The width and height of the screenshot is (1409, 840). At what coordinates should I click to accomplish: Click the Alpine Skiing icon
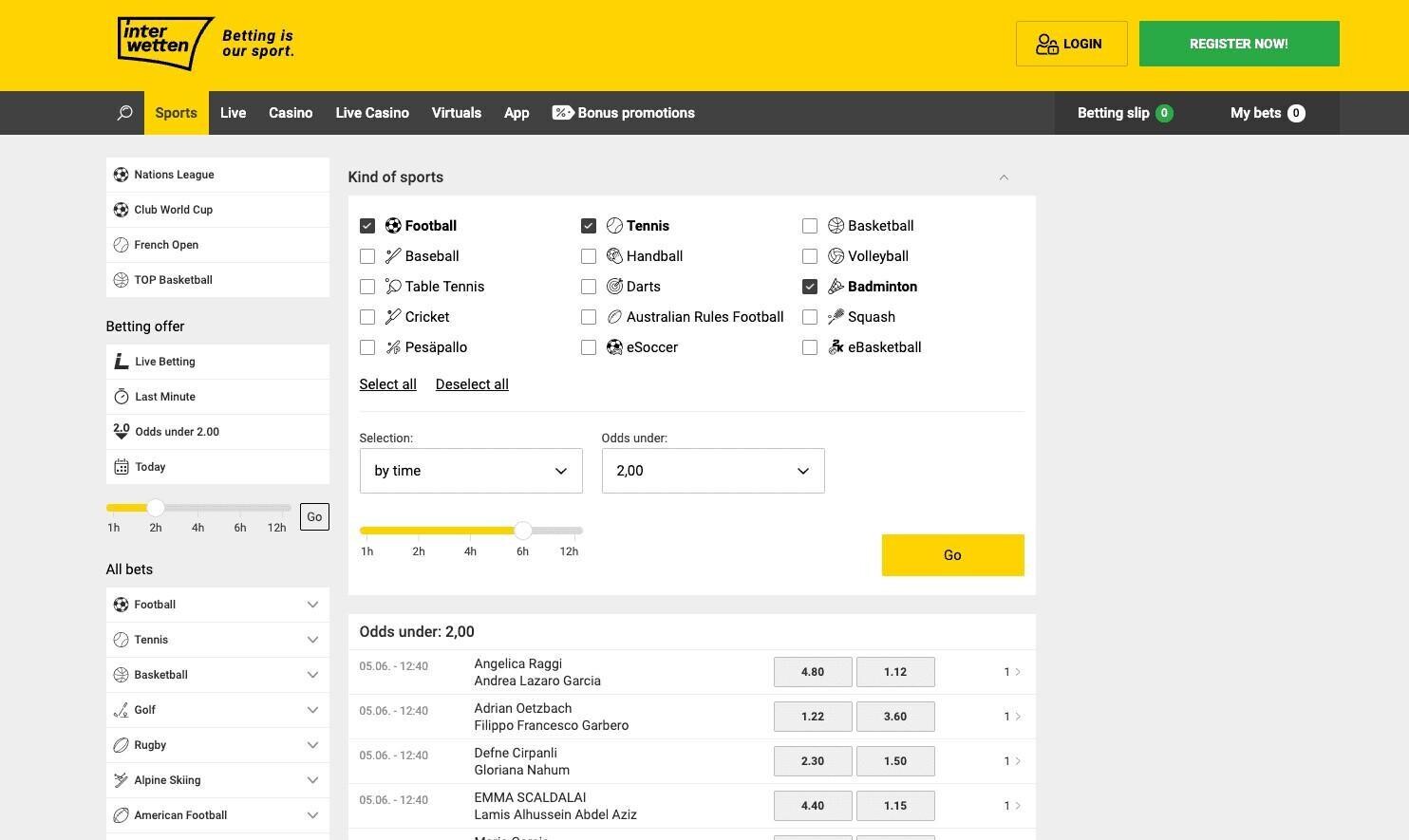point(121,780)
